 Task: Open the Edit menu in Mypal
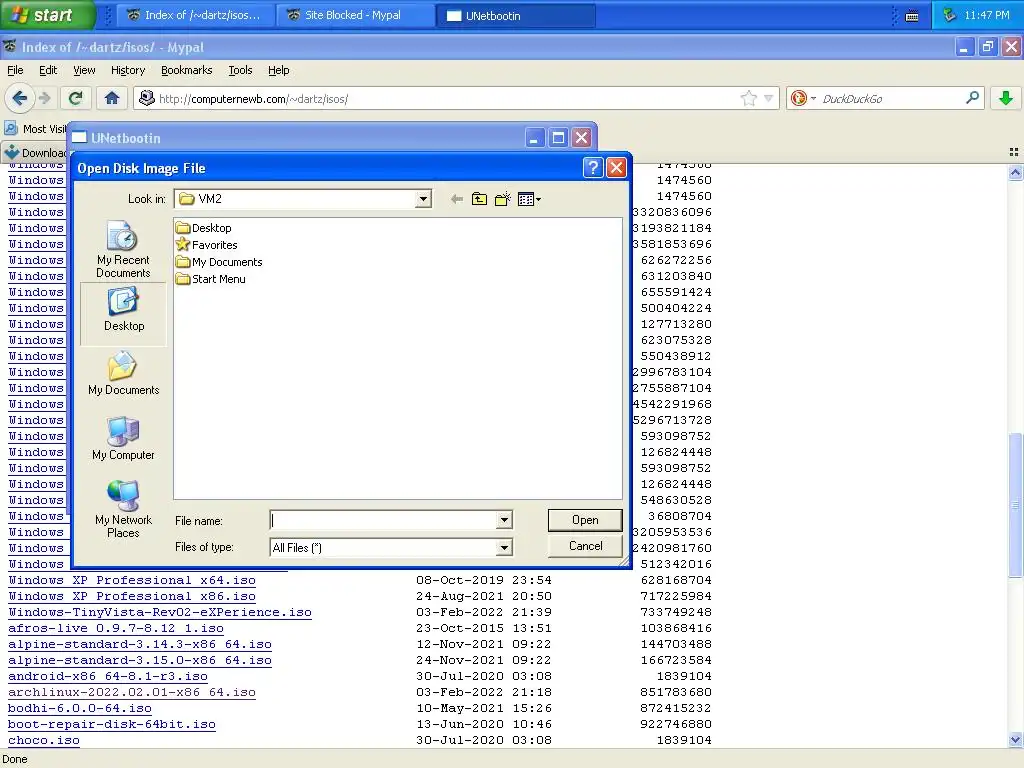(x=48, y=70)
